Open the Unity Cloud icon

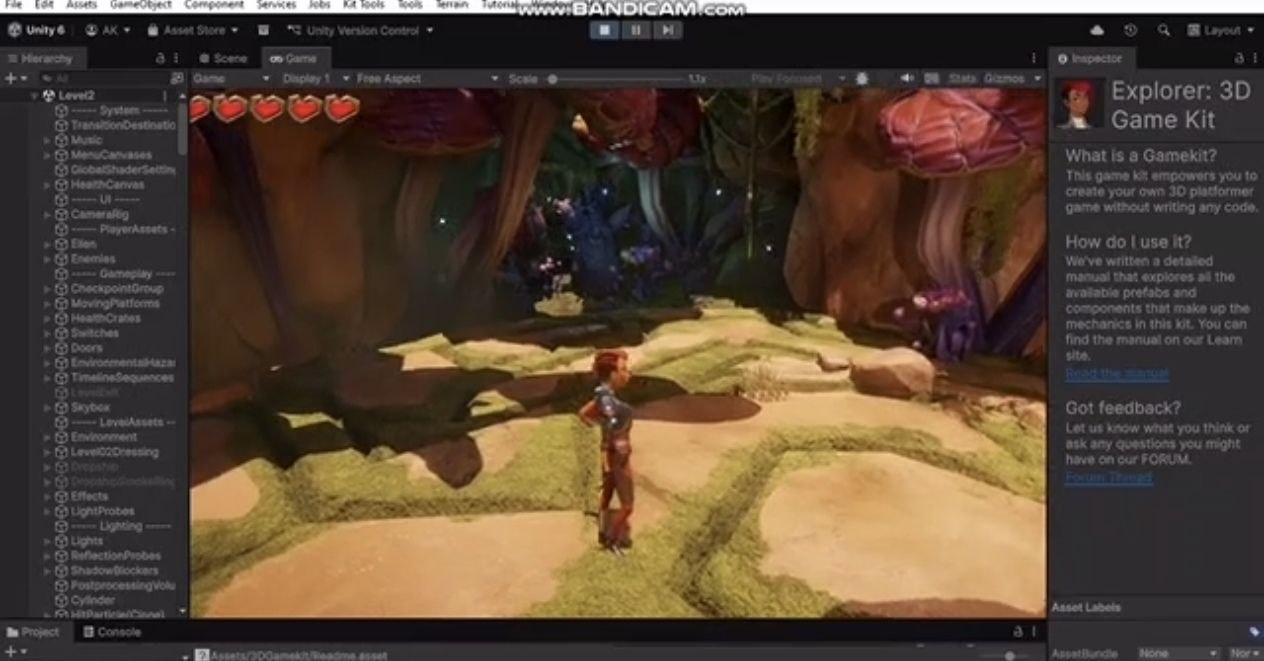click(x=1097, y=30)
